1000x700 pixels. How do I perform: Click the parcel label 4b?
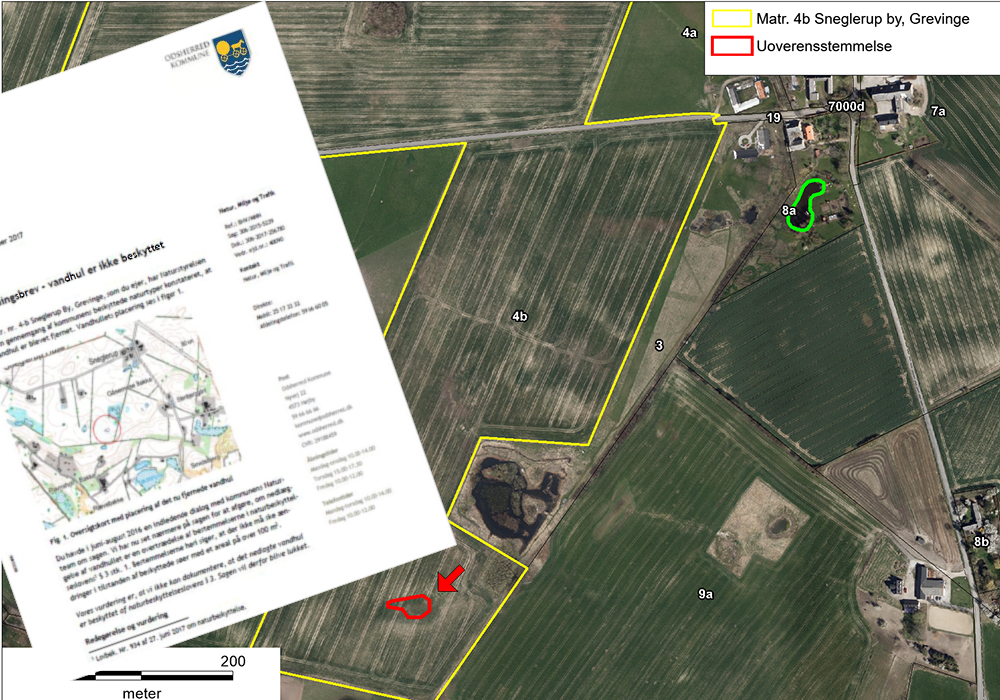click(x=519, y=316)
